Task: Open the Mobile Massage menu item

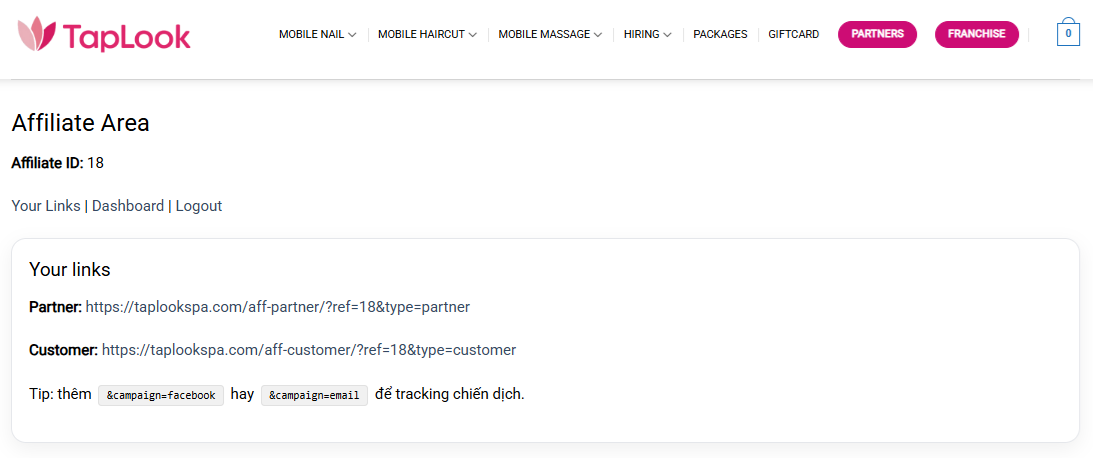Action: 544,34
